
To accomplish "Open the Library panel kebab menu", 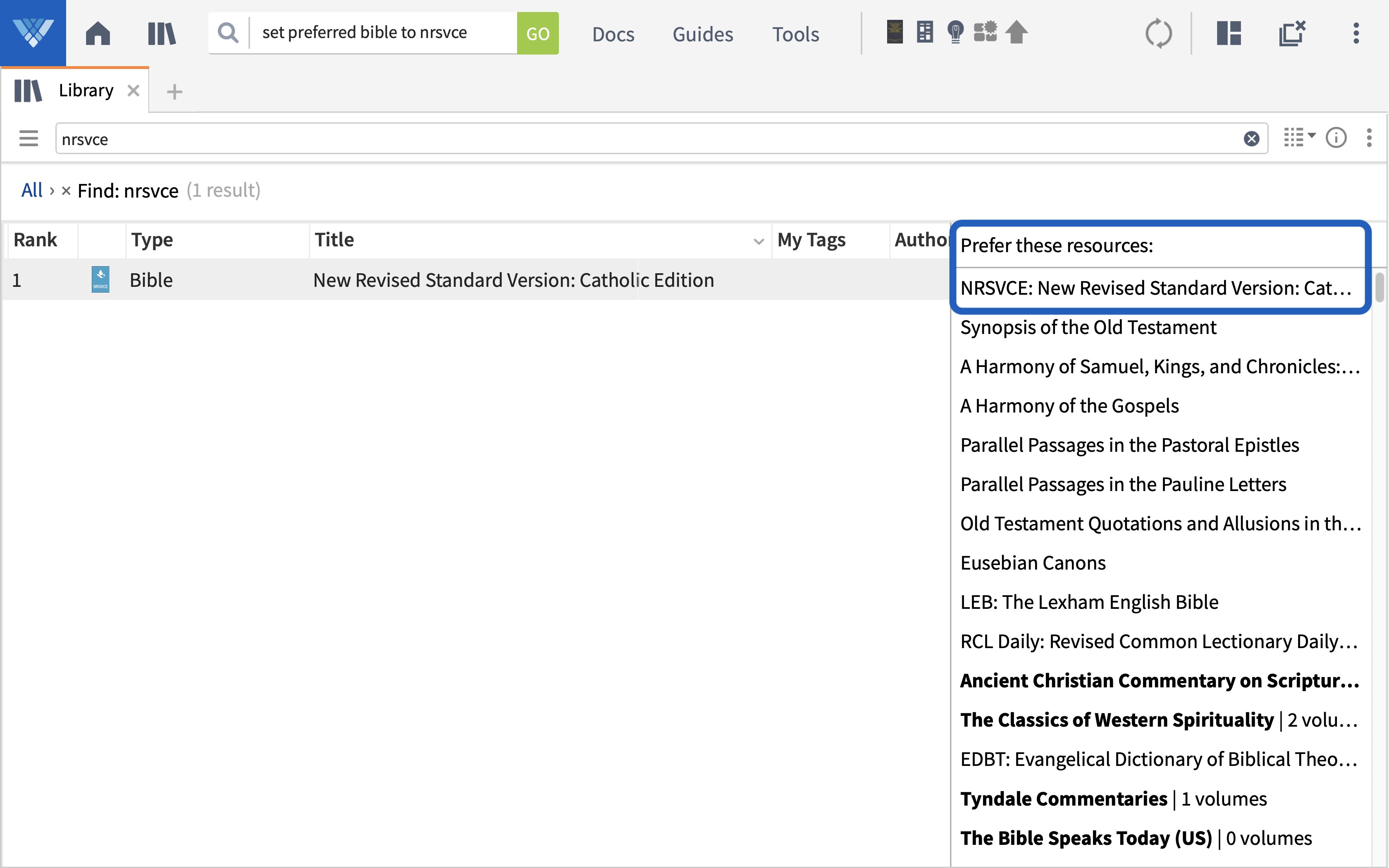I will tap(1370, 138).
